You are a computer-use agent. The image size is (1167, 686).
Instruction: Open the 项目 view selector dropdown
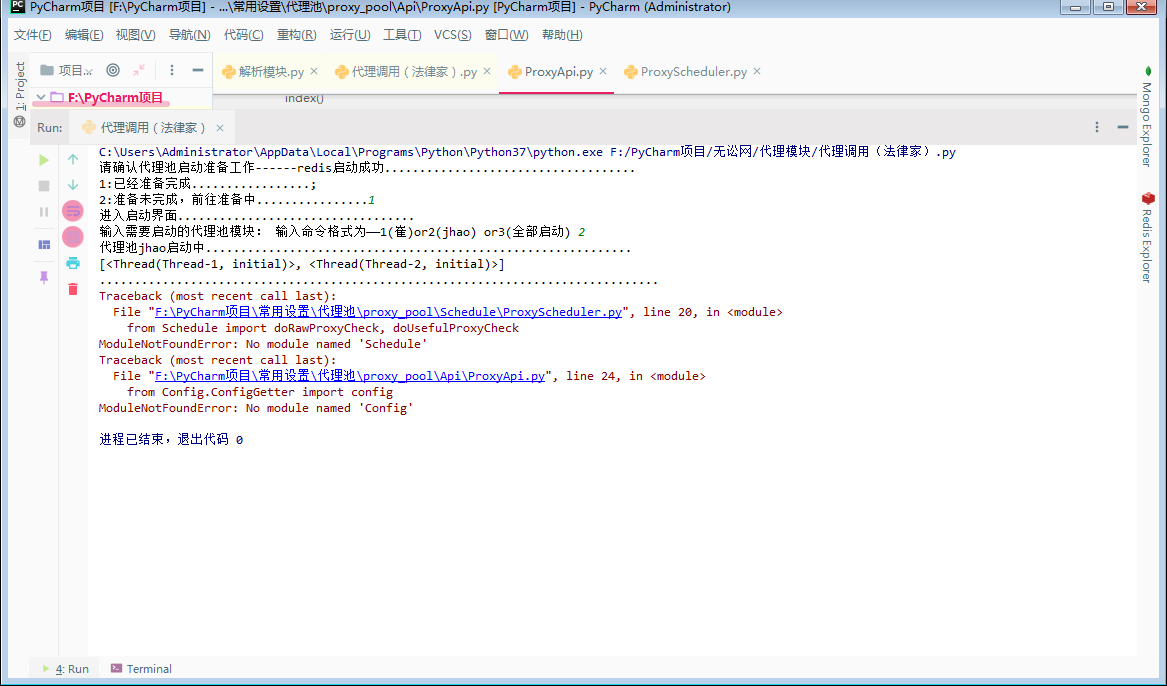pyautogui.click(x=67, y=70)
